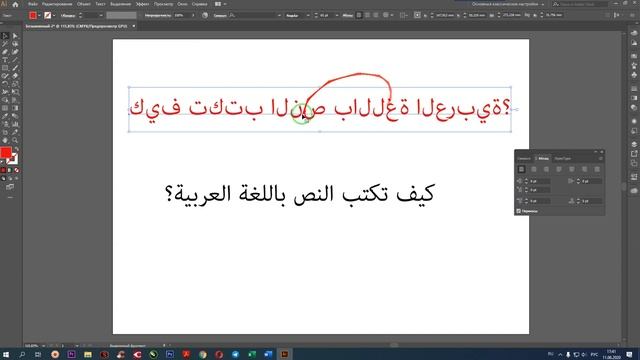Click the Stroke swatch in the toolbar

coord(13,159)
